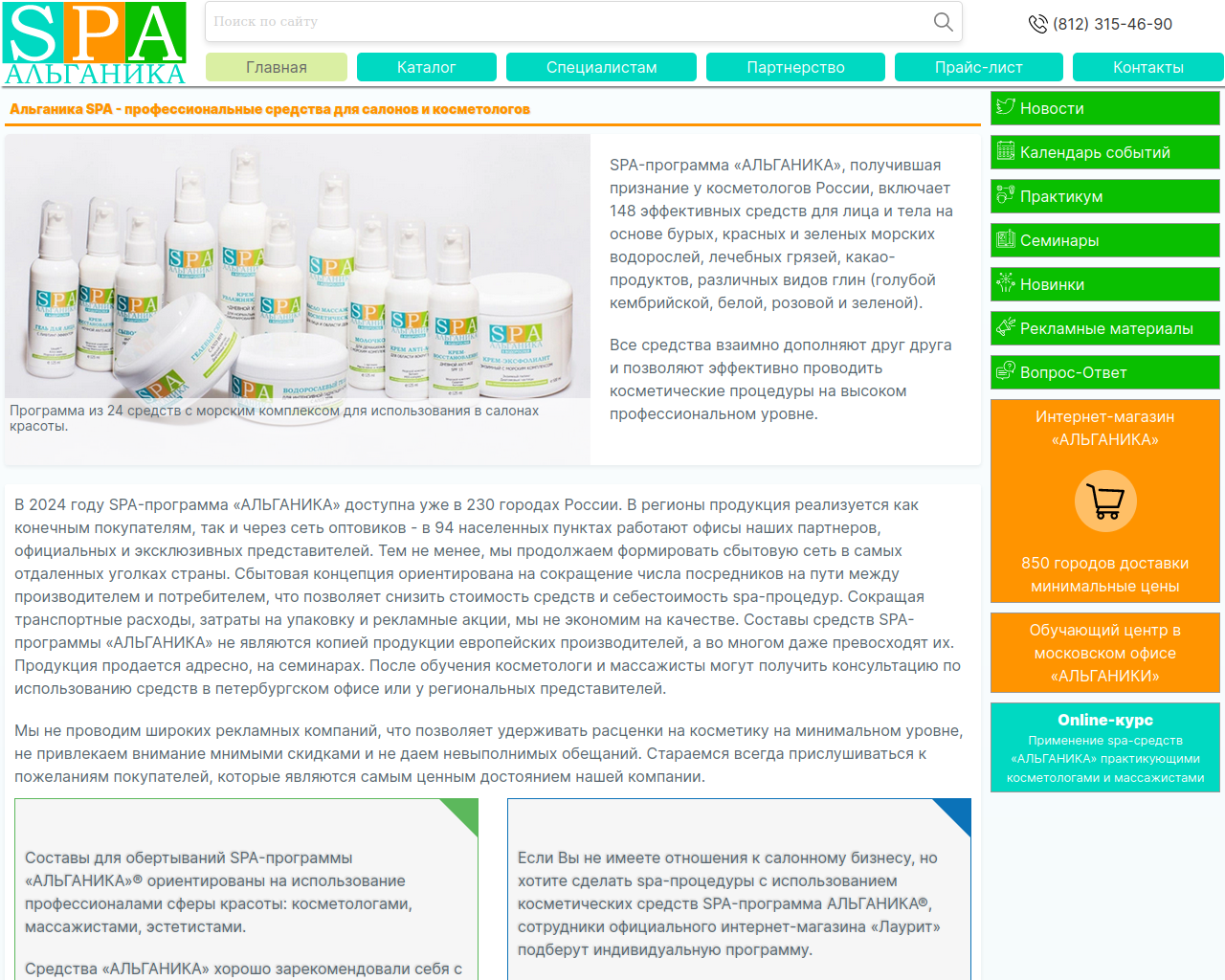Open the Обучающий центр banner

coord(1105,653)
